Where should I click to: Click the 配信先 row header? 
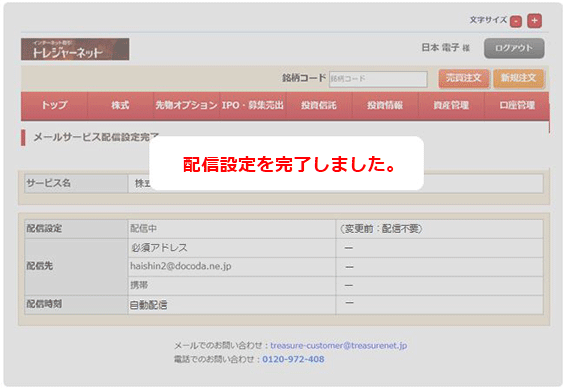[x=76, y=267]
